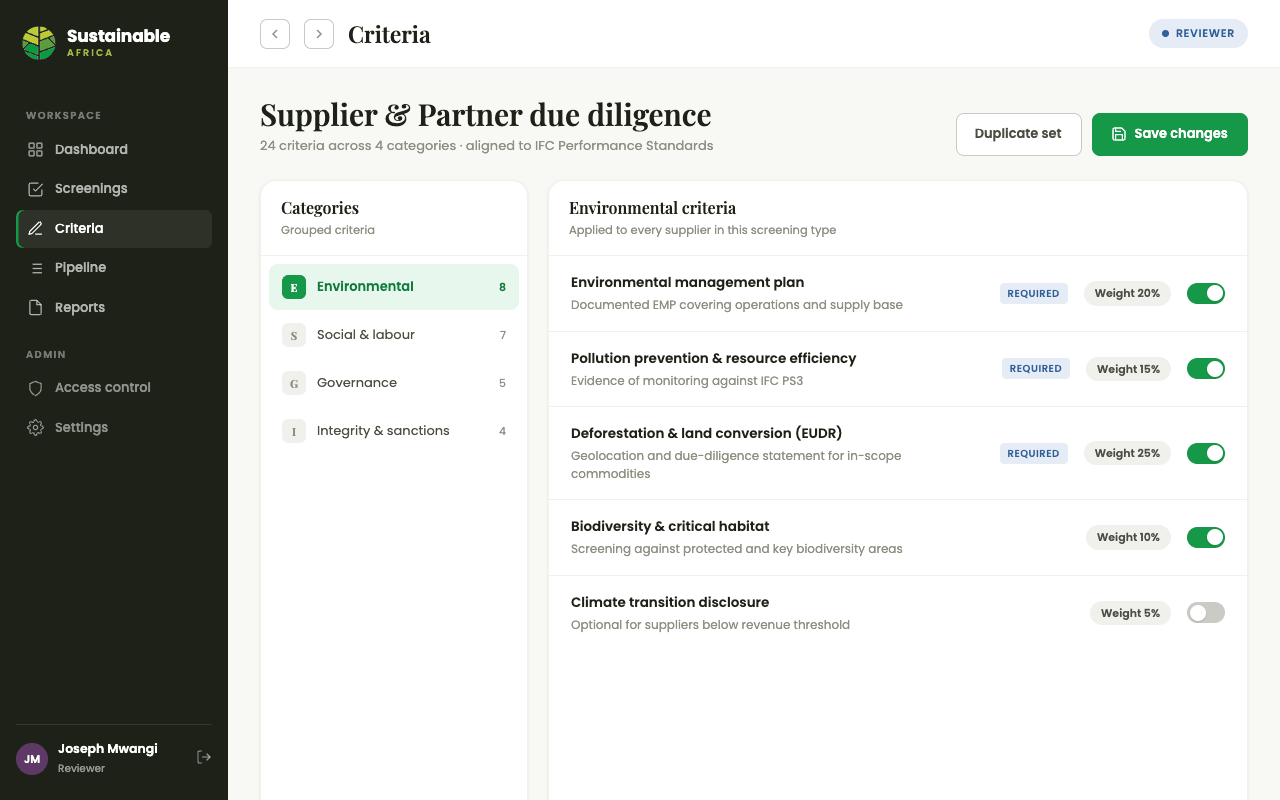
Task: Click 'Deforestation & land conversion (EUDR)' title
Action: coord(707,434)
